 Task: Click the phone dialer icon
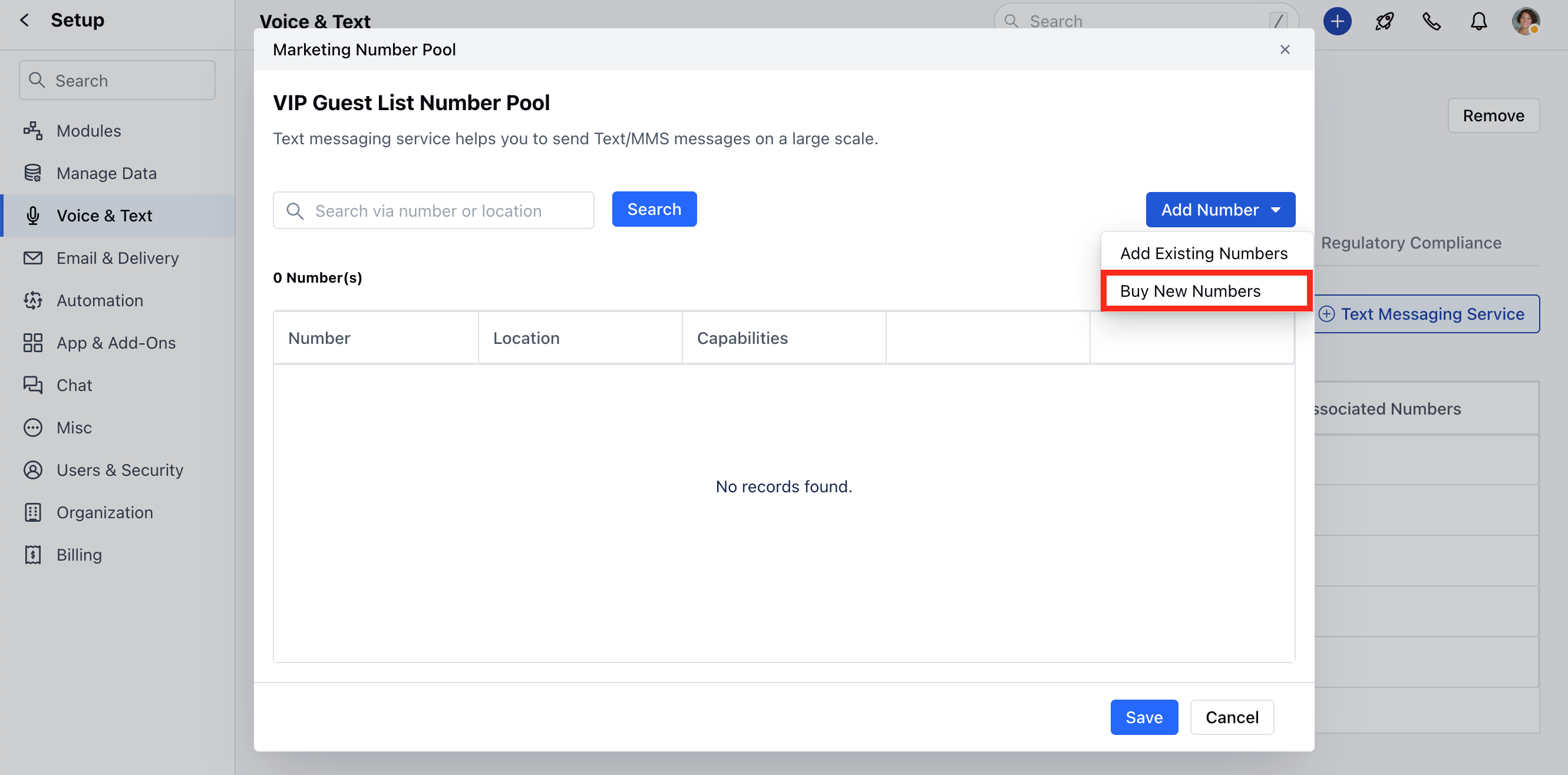1431,21
